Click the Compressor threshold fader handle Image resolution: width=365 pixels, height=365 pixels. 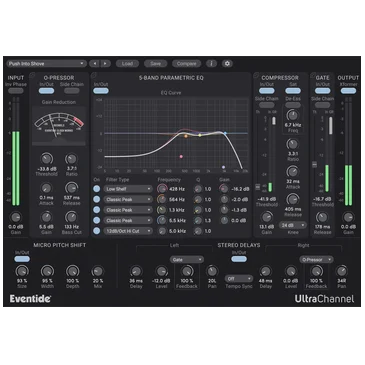tap(258, 187)
